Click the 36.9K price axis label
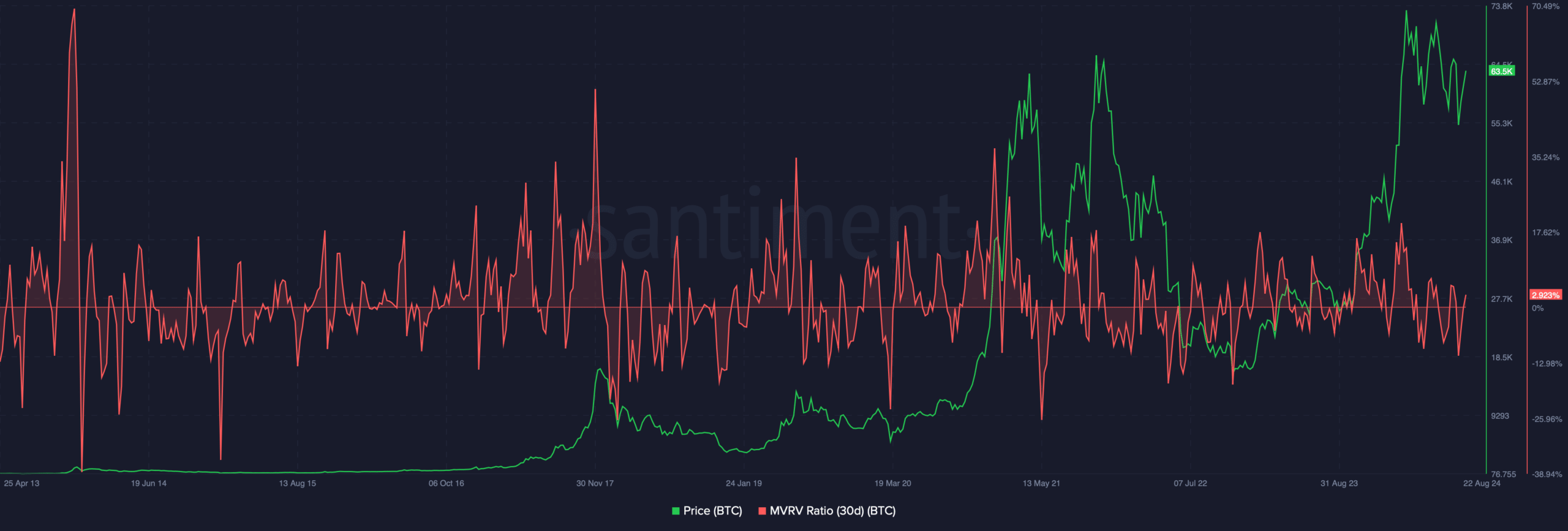The width and height of the screenshot is (1568, 531). pos(1502,240)
